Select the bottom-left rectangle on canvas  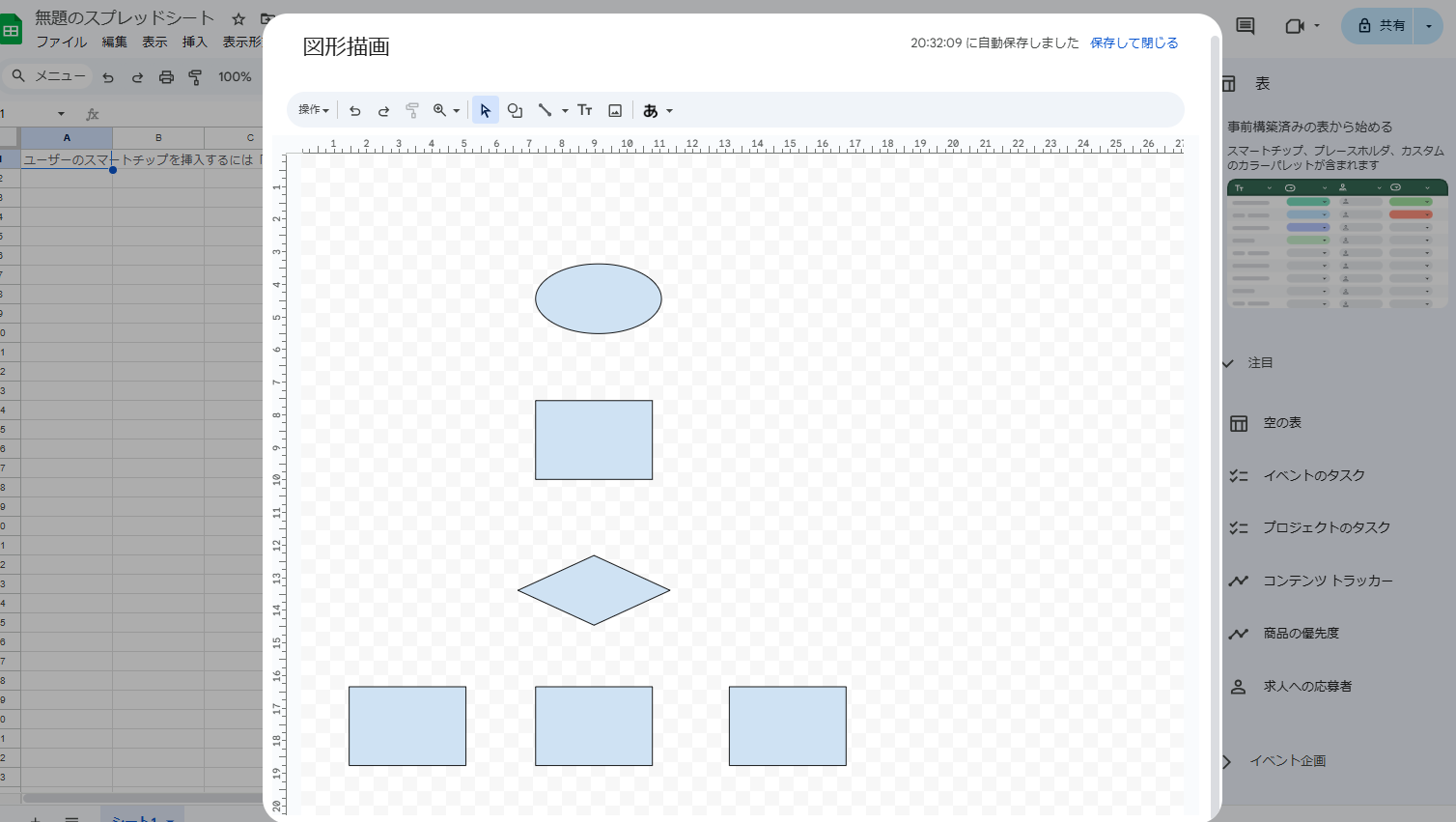(407, 726)
